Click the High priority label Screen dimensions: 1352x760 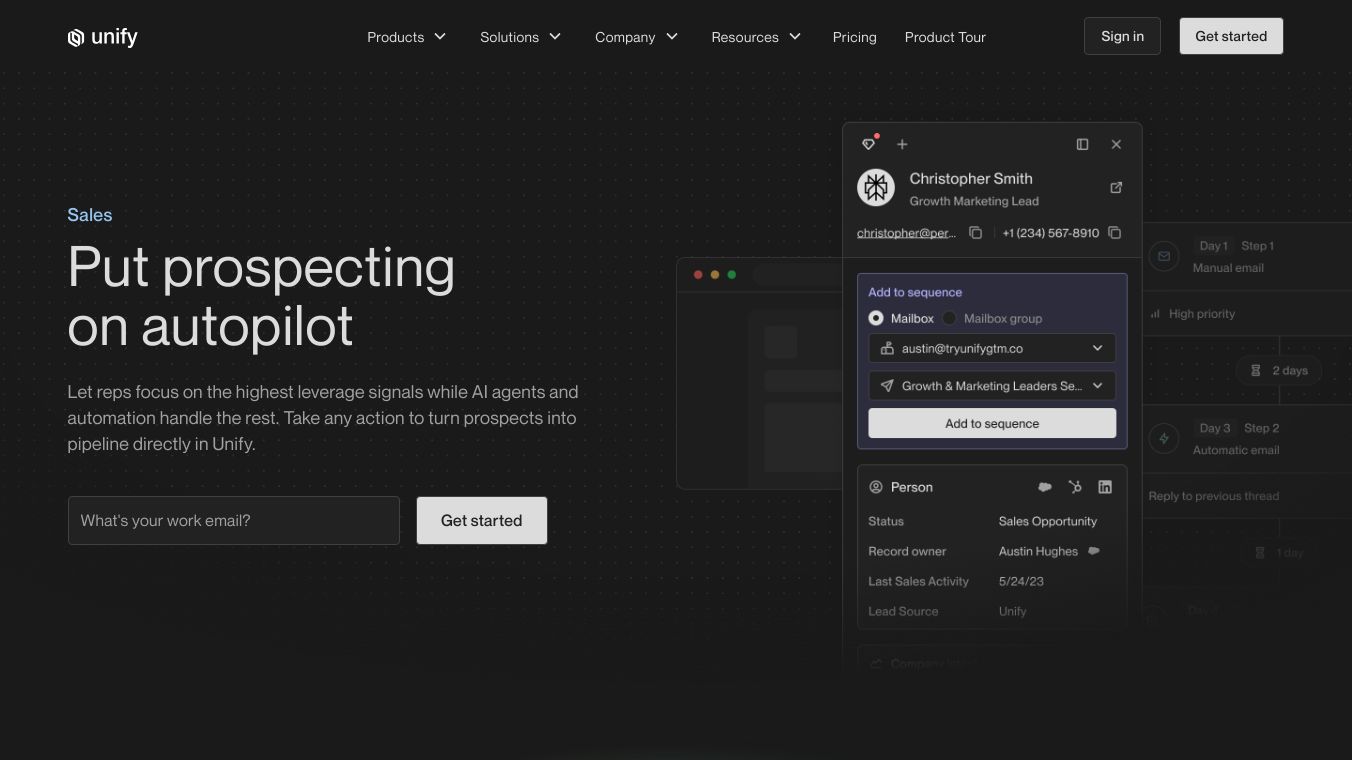tap(1202, 314)
